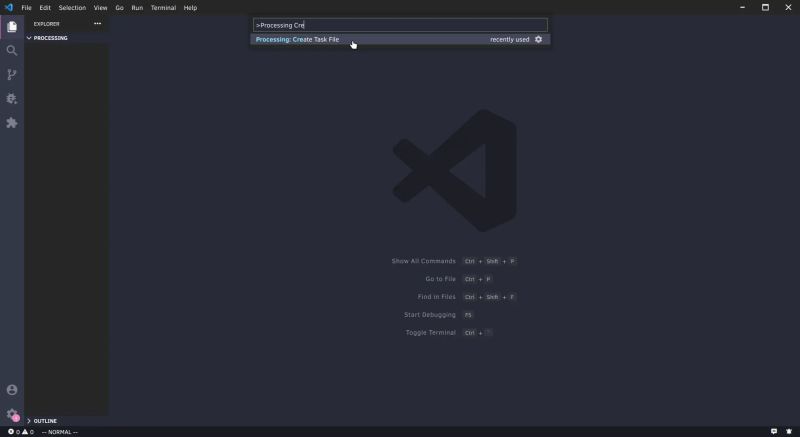
Task: Close the VS Code window
Action: coord(788,7)
